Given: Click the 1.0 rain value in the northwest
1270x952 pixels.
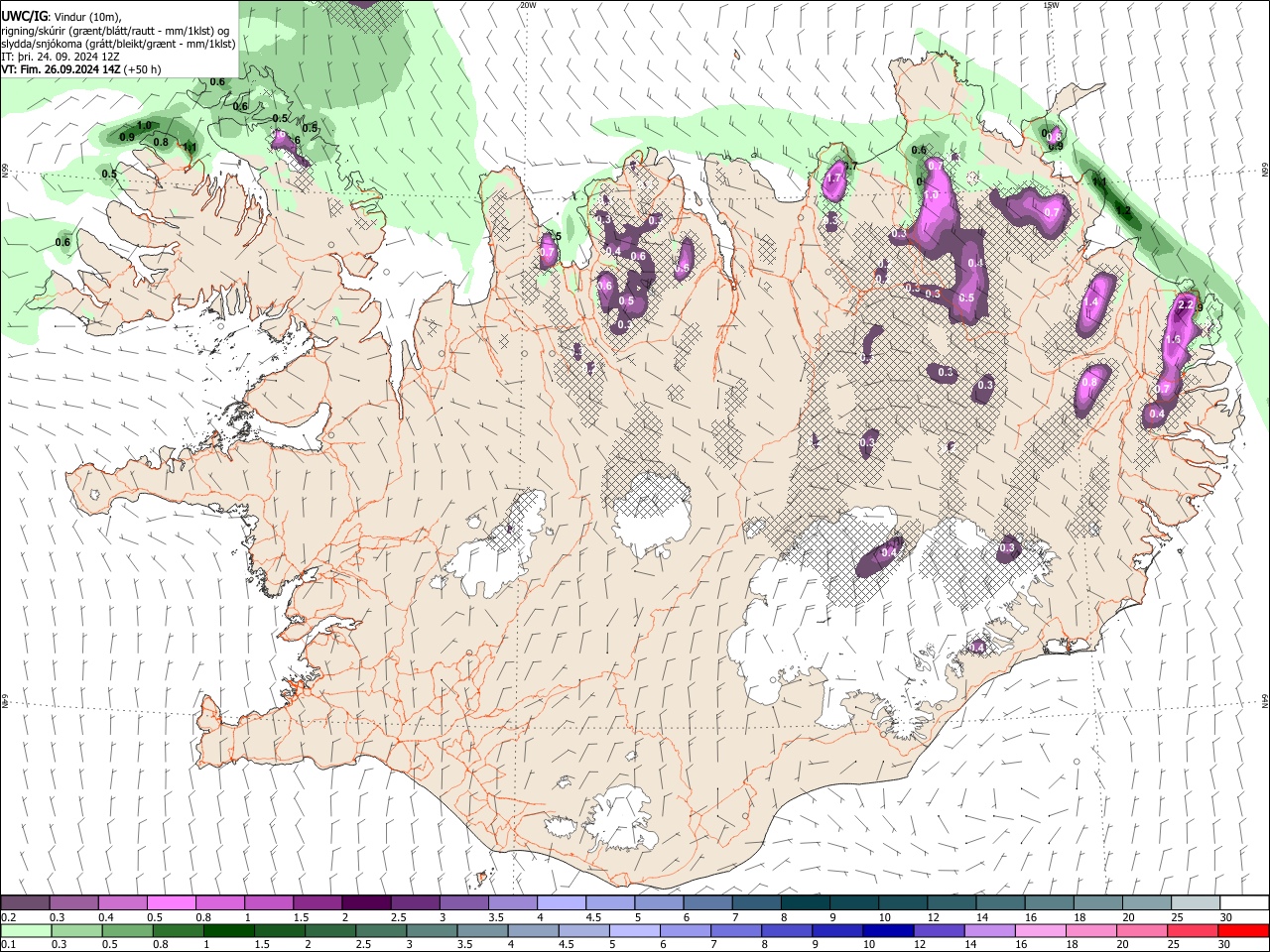Looking at the screenshot, I should [x=144, y=126].
